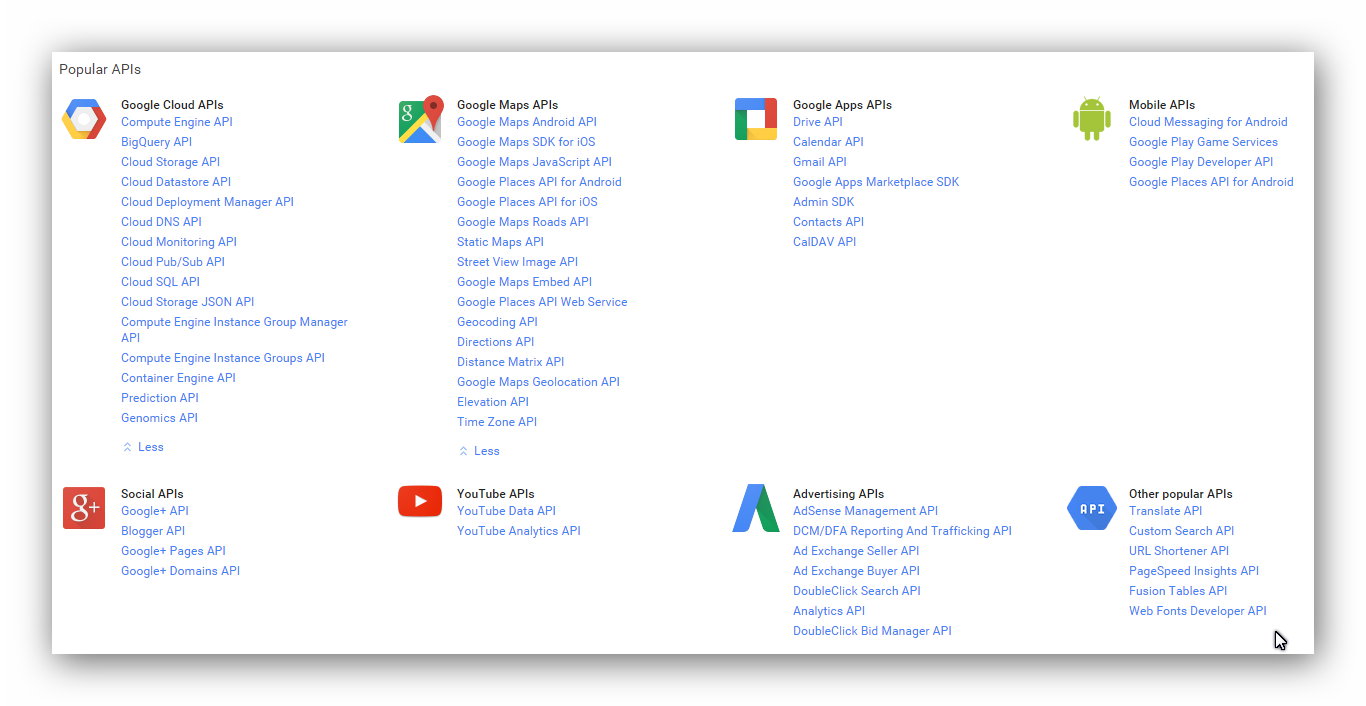This screenshot has height=706, width=1366.
Task: Open YouTube Analytics API
Action: pos(519,531)
